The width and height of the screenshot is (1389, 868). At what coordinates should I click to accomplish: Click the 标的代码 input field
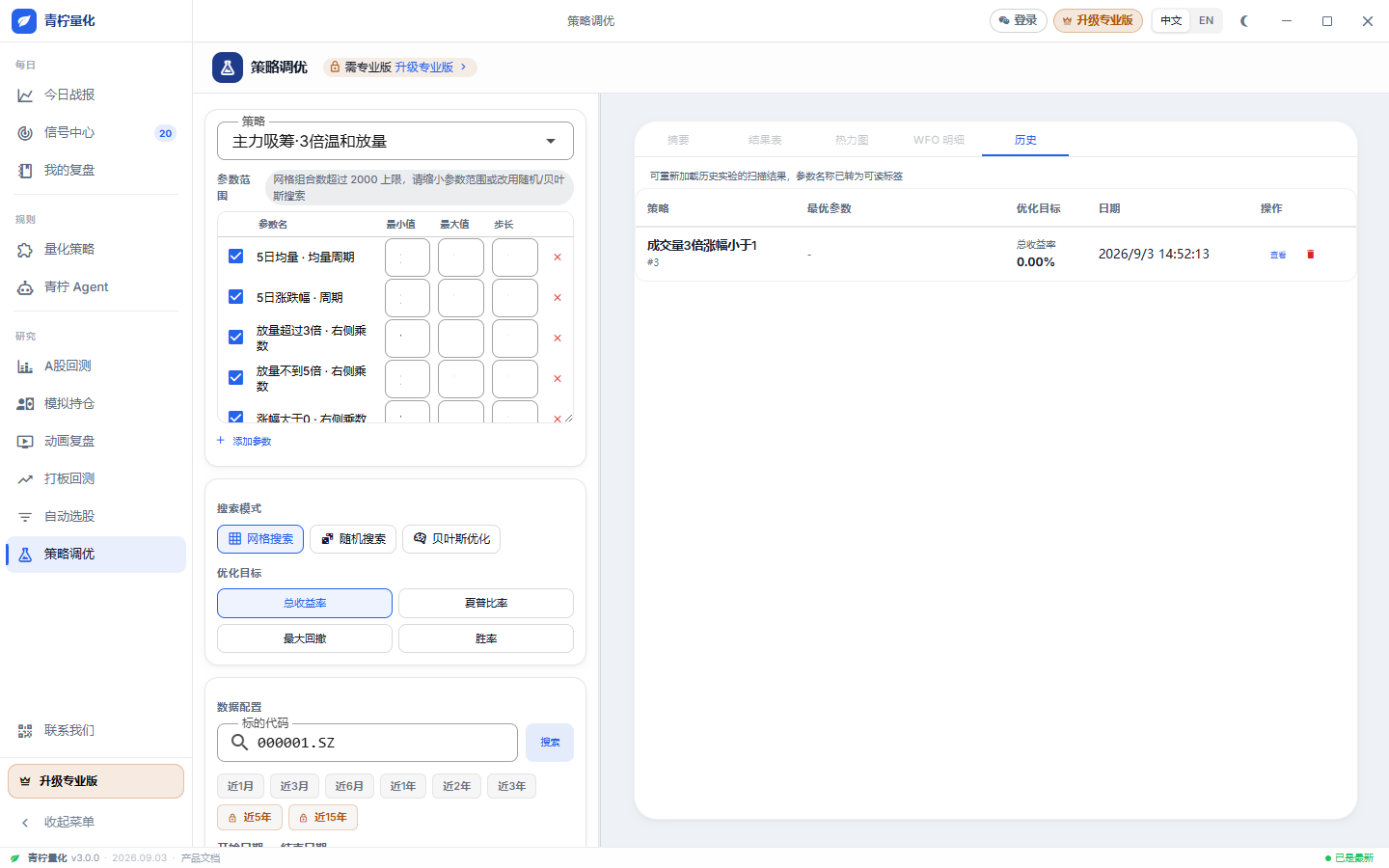coord(368,743)
